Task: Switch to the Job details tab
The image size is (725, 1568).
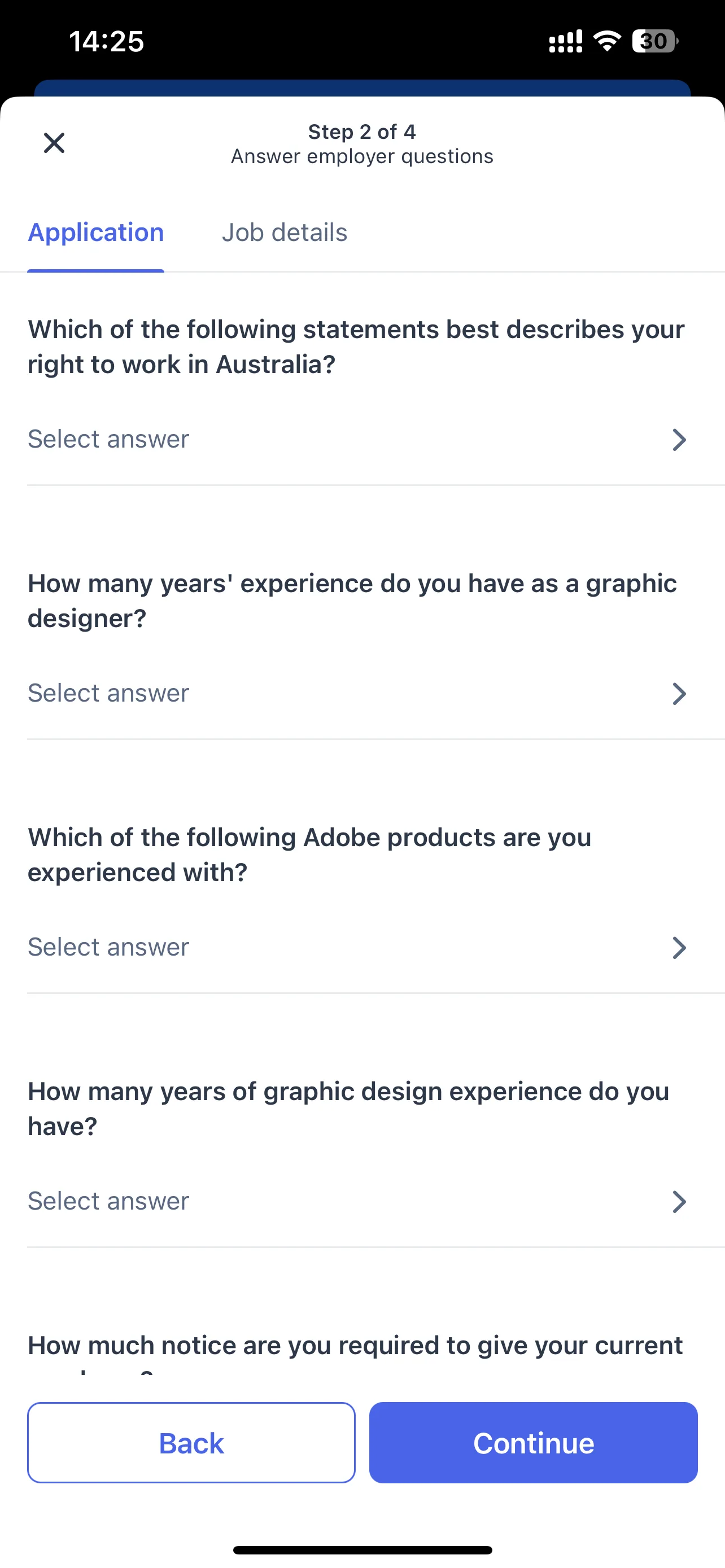Action: [284, 233]
